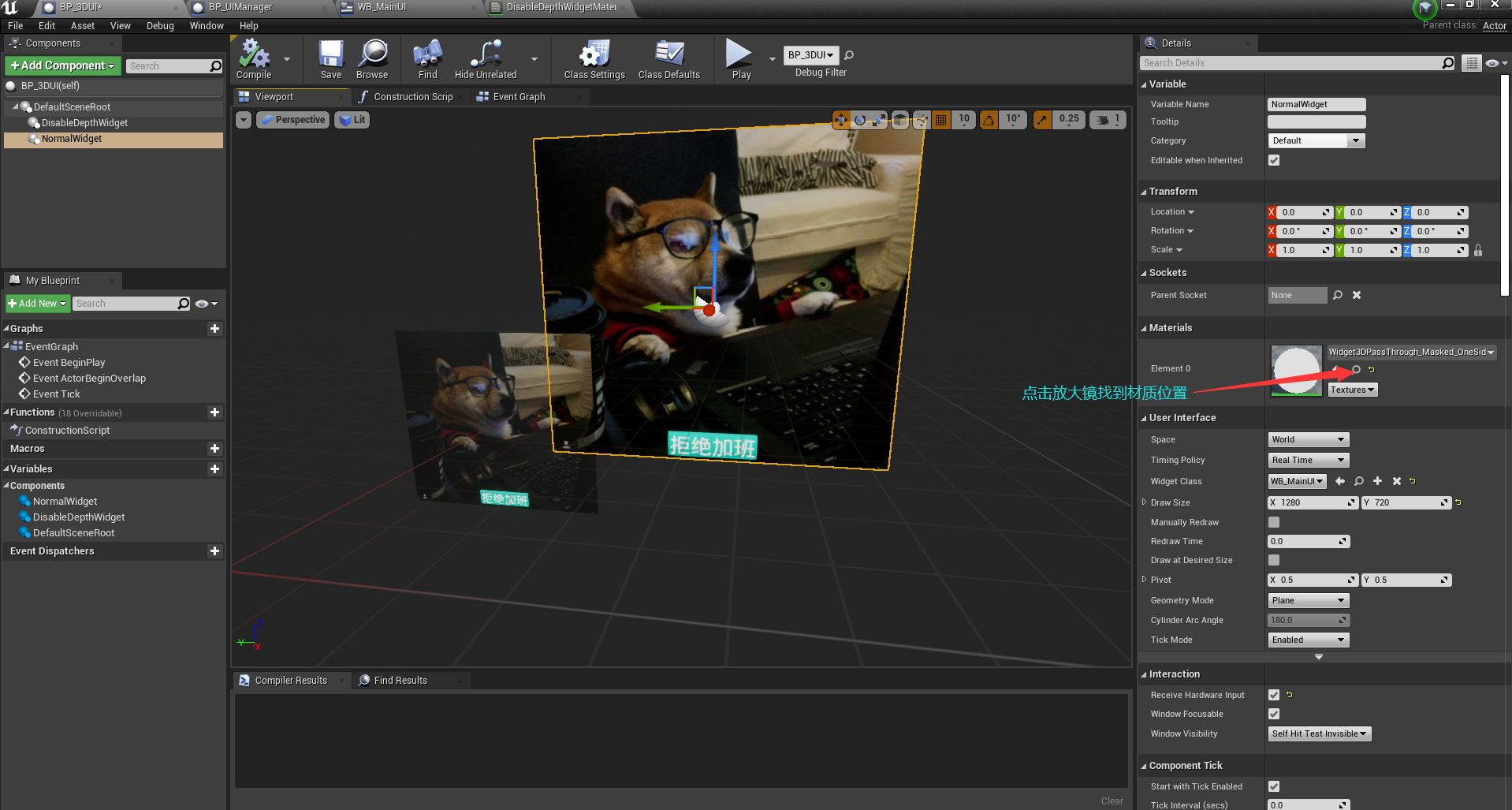Click the camera speed control showing 0.25
1512x810 pixels.
click(1068, 119)
